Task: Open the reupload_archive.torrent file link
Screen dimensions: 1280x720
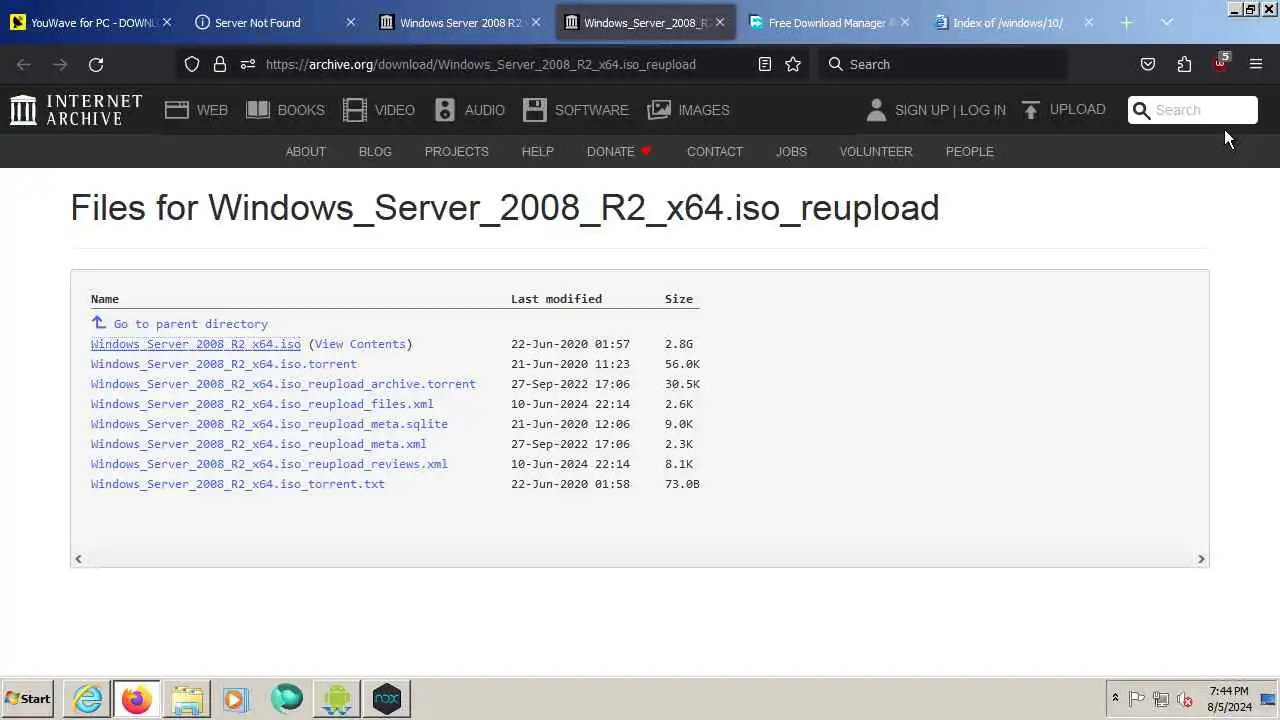Action: click(283, 384)
